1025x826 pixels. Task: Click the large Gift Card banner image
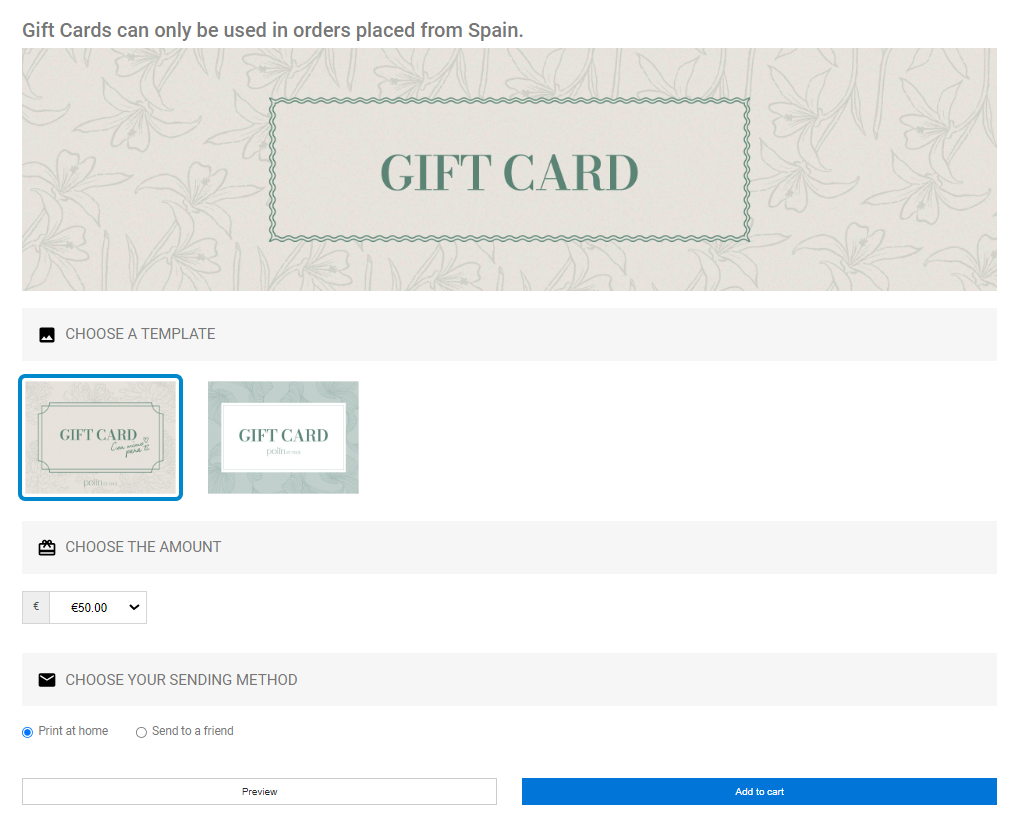coord(509,169)
